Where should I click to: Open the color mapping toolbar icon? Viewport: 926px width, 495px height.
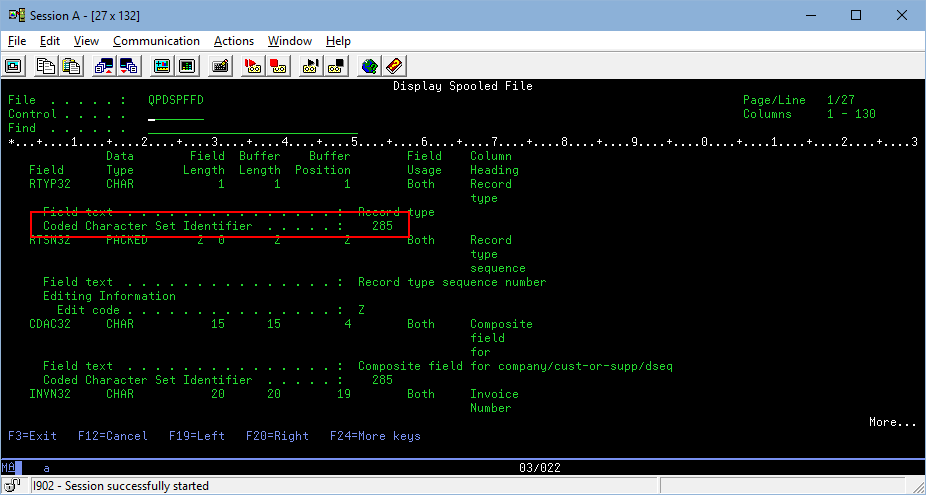pyautogui.click(x=187, y=66)
